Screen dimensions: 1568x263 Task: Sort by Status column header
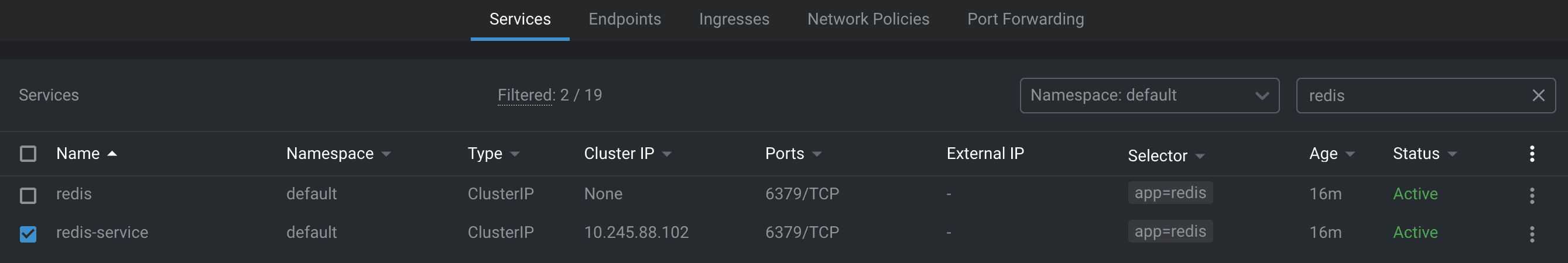(1416, 154)
